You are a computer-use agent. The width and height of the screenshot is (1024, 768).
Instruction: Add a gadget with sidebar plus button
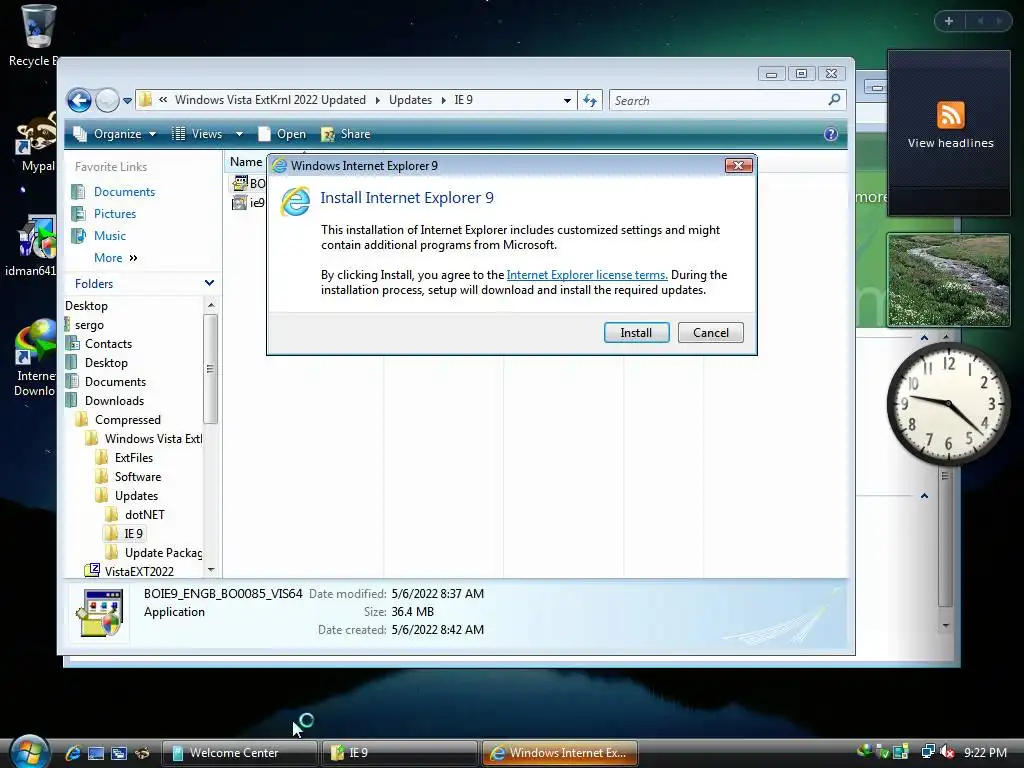tap(949, 21)
